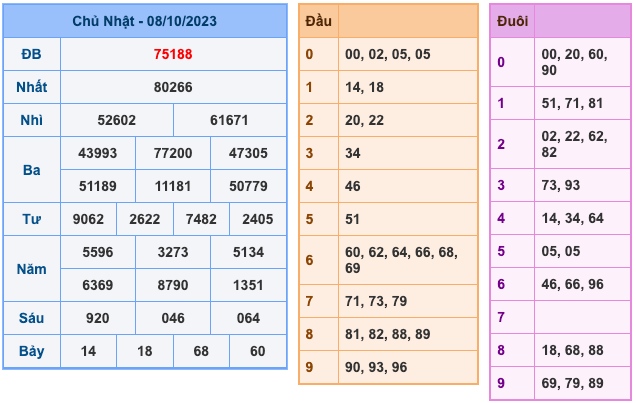
Task: Click fifth prize number 1351
Action: click(248, 285)
